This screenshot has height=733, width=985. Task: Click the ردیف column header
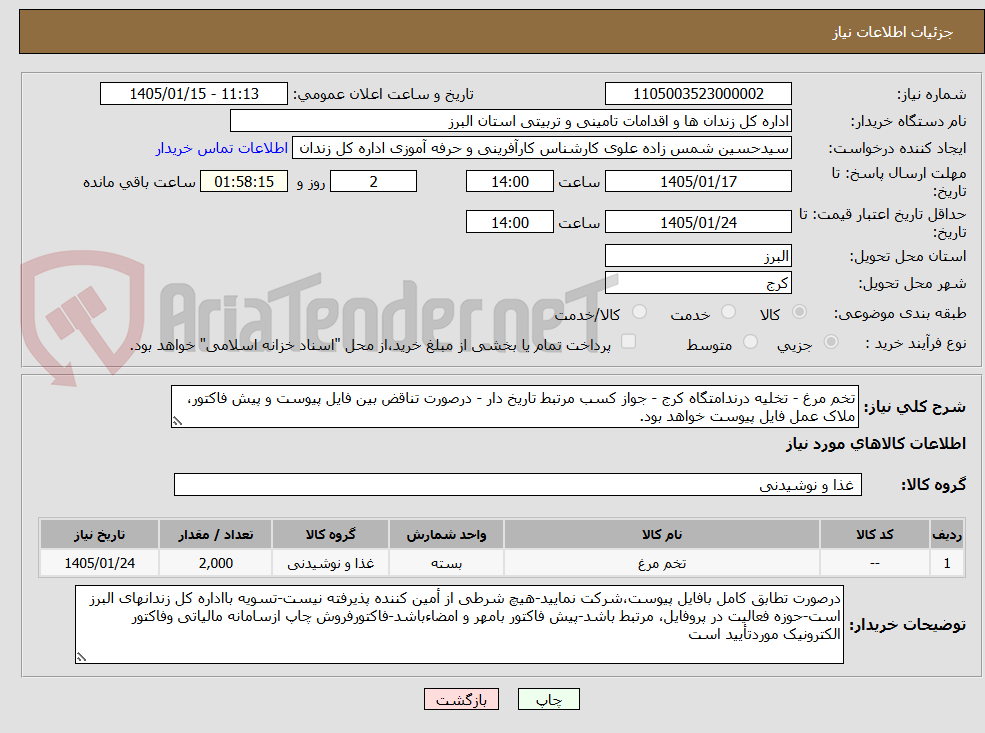(x=947, y=535)
